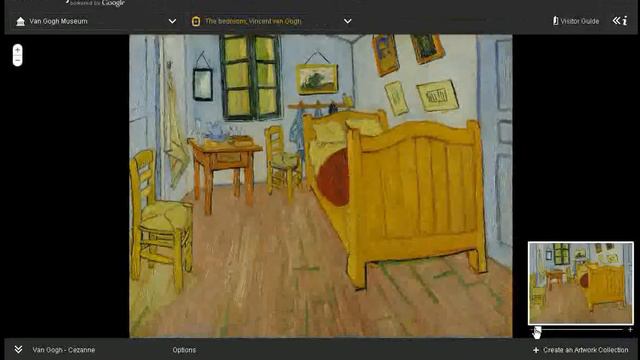Click the Van Gogh Museum label
The image size is (640, 360).
pyautogui.click(x=58, y=21)
